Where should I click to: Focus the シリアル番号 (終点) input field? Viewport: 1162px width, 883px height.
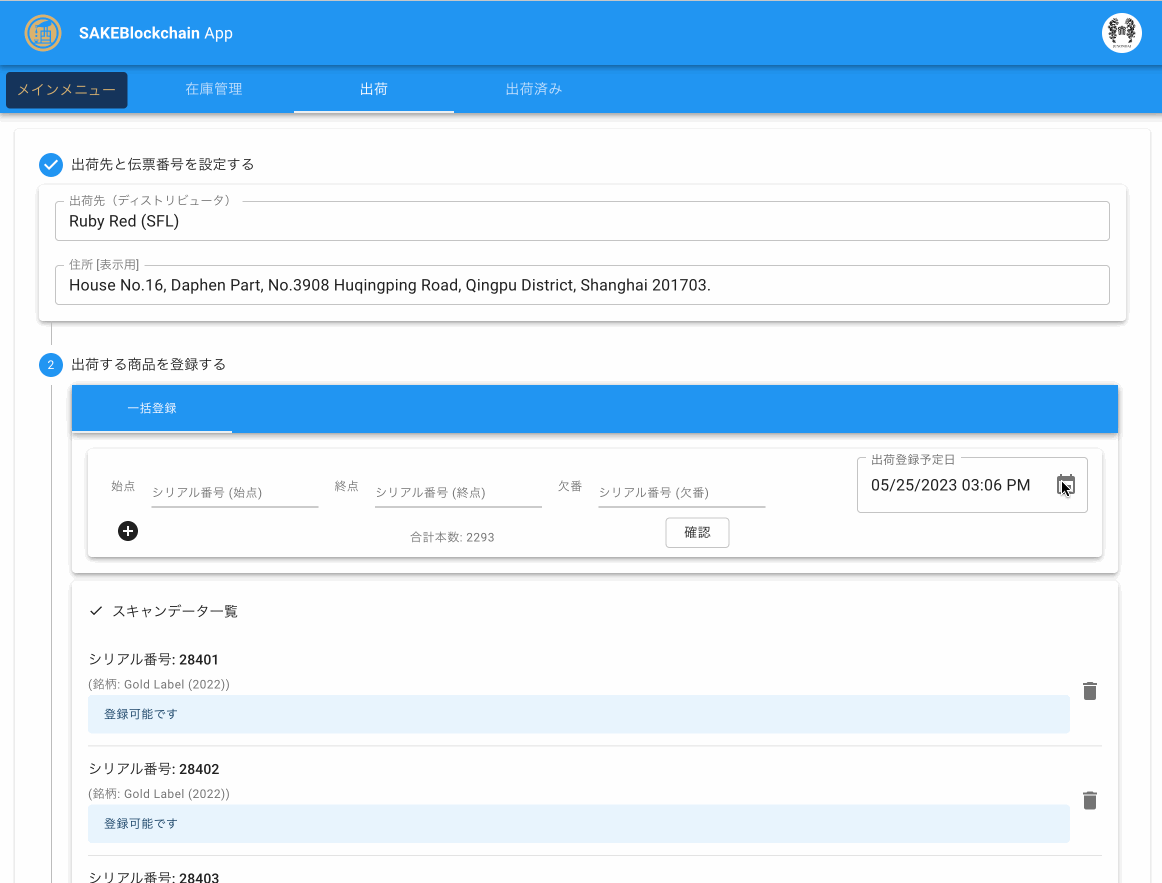458,492
